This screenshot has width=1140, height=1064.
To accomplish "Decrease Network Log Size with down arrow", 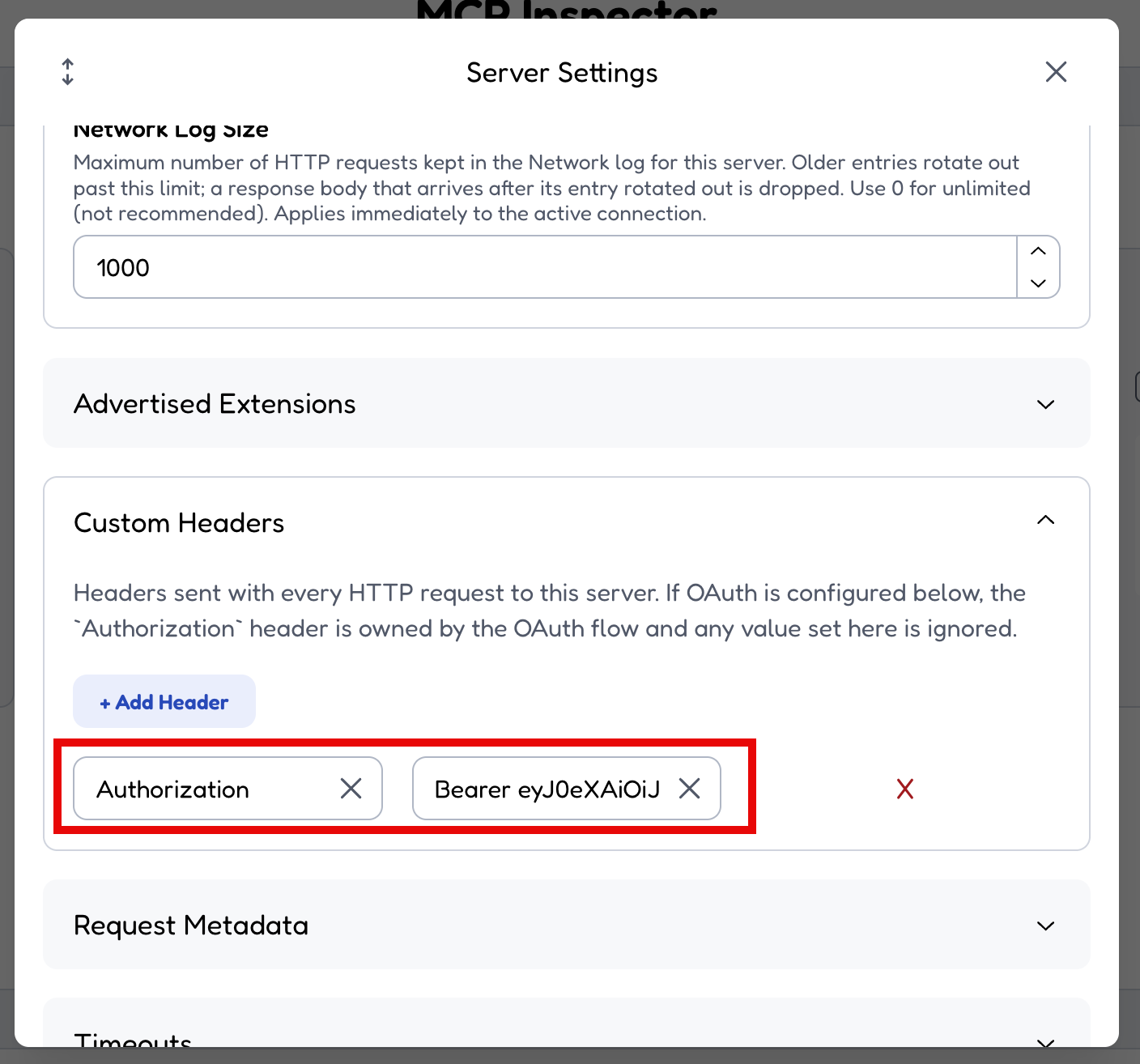I will 1038,283.
